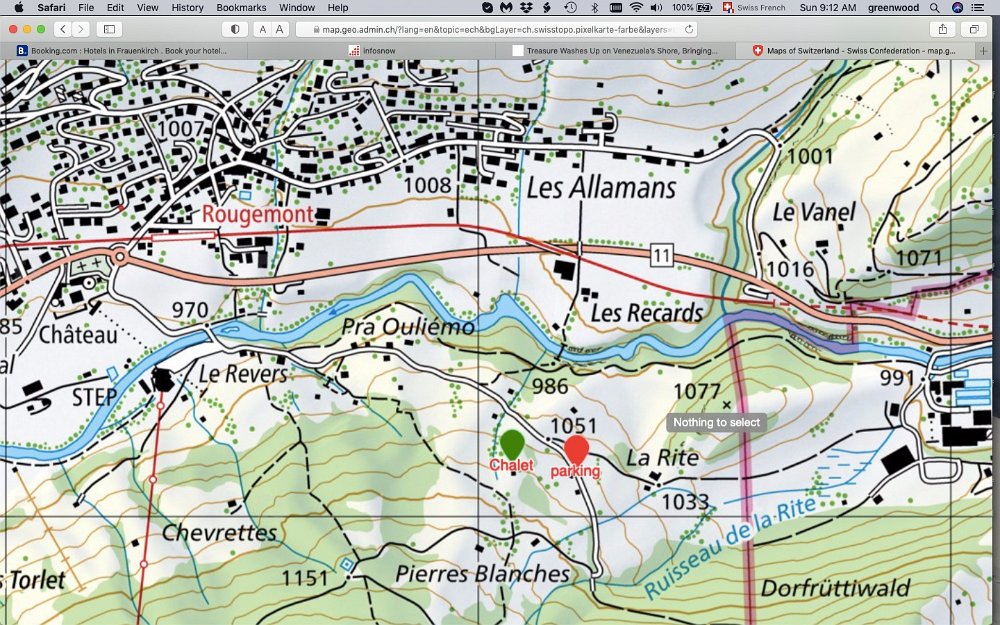Open the Bluetooth menu bar icon
Viewport: 1000px width, 625px height.
(594, 8)
